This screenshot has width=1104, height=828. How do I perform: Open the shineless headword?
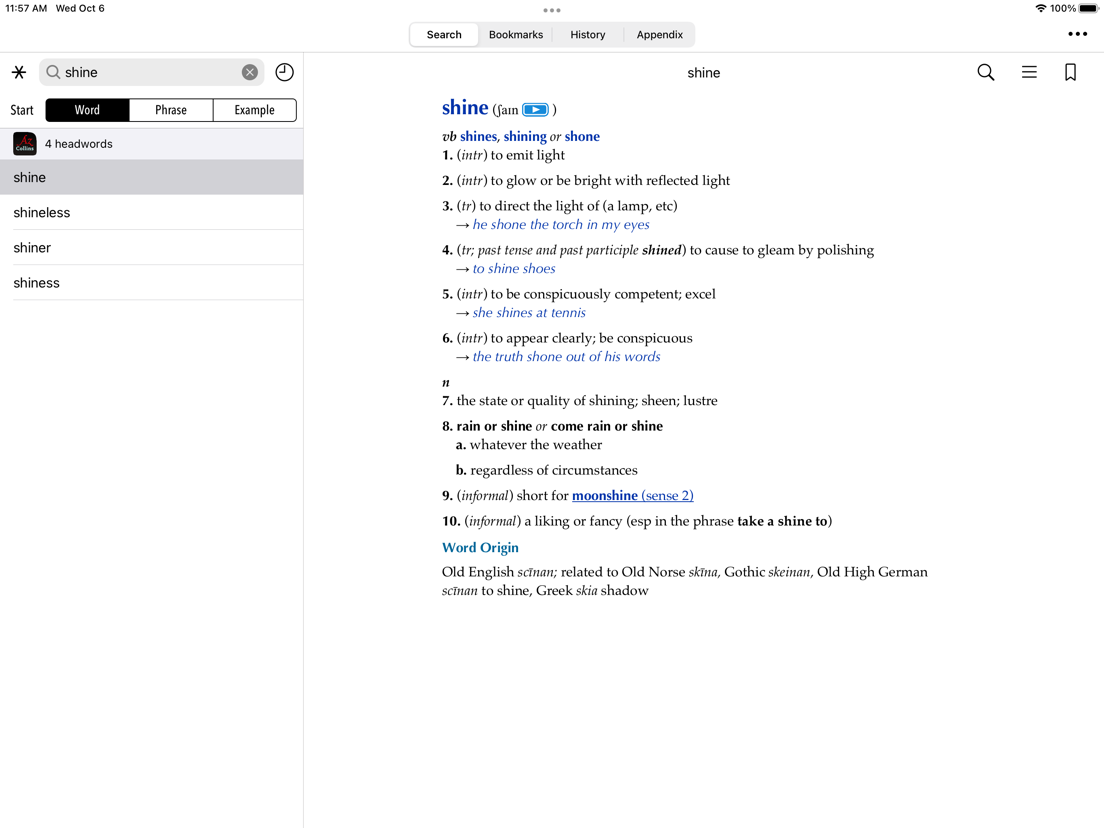[x=151, y=213]
